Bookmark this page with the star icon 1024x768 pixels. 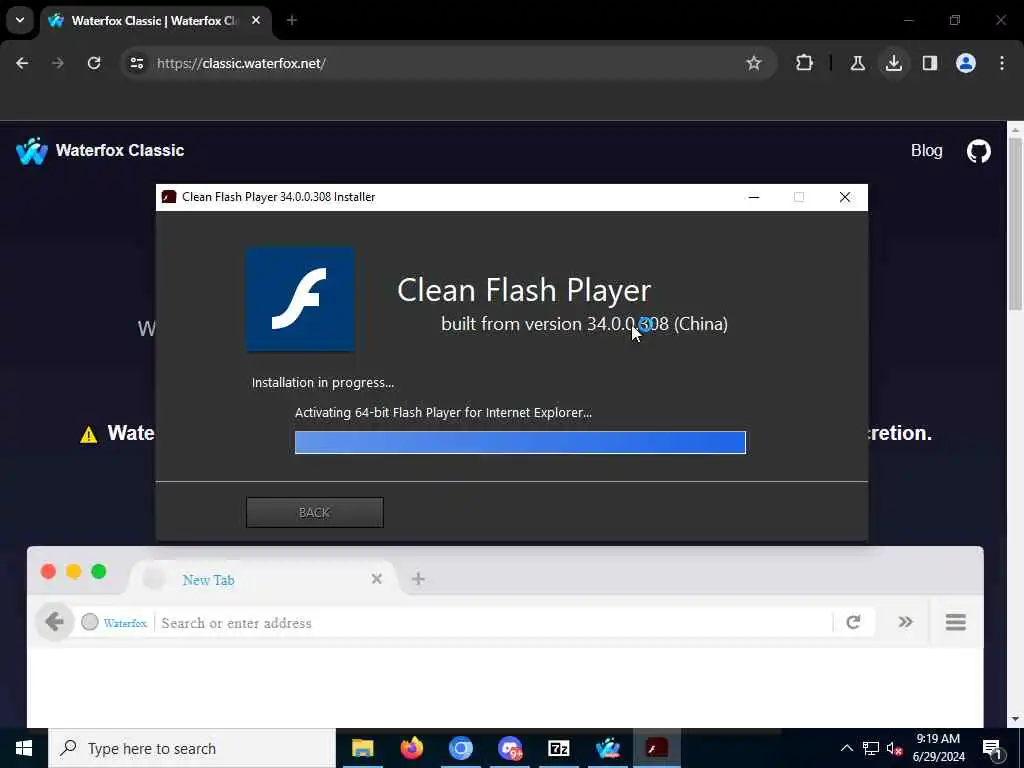point(754,63)
